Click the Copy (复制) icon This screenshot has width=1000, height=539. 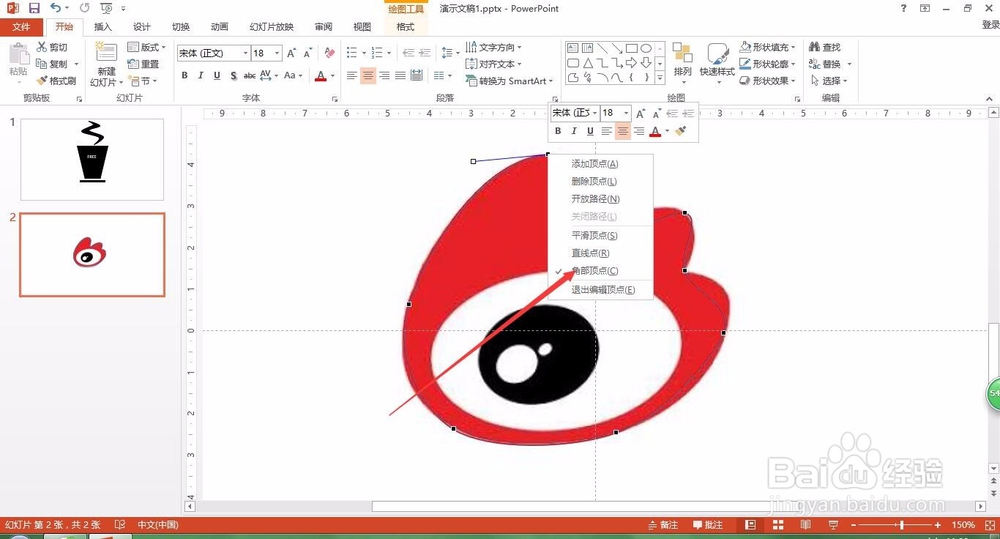(41, 64)
